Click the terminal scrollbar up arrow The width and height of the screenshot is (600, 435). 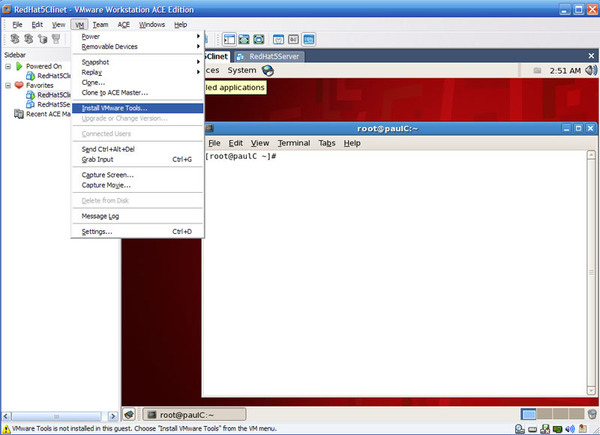click(x=591, y=155)
